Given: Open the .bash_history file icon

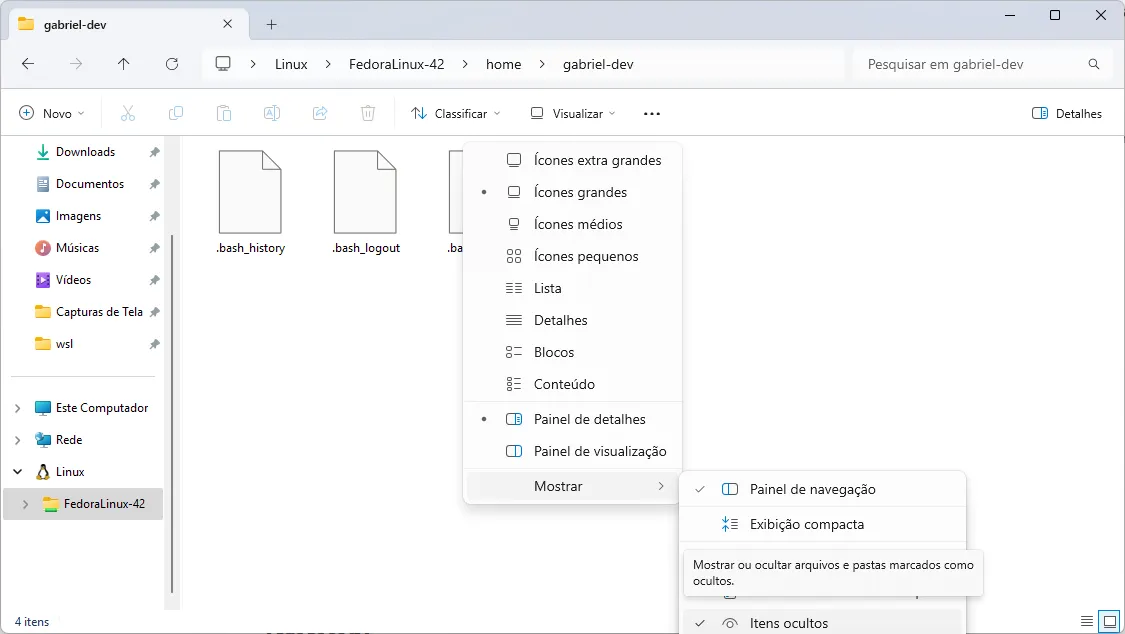Looking at the screenshot, I should (x=250, y=192).
